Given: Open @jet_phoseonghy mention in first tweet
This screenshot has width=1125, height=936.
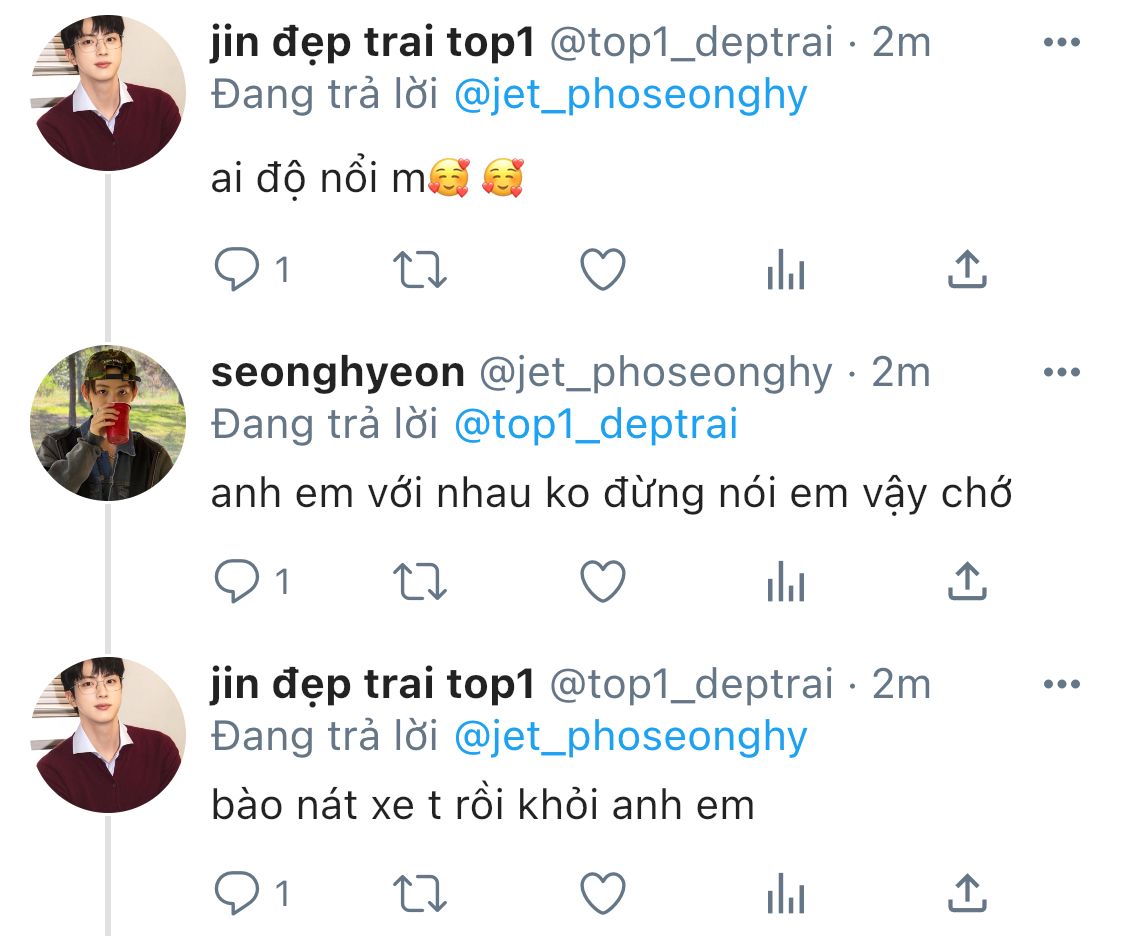Looking at the screenshot, I should click(630, 95).
